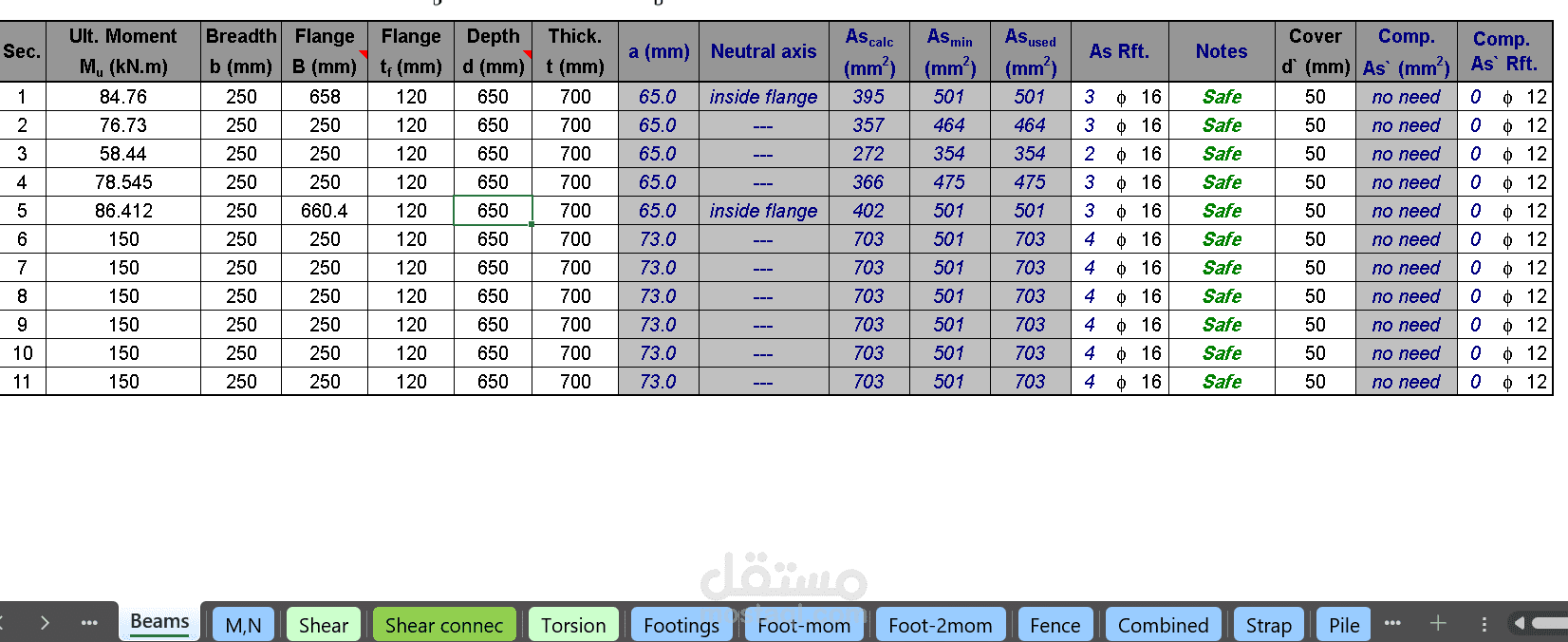
Task: Add a new sheet with plus icon
Action: 1438,623
